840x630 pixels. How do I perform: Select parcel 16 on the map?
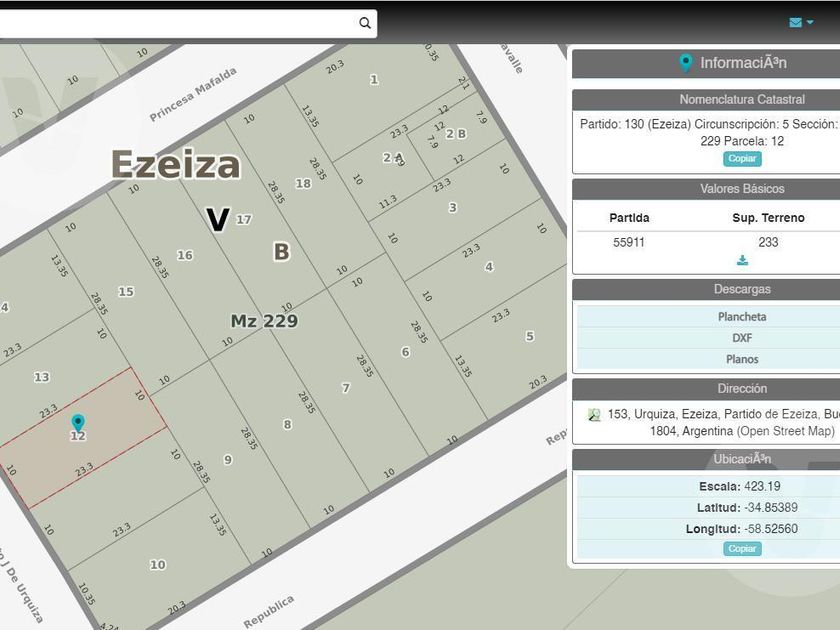[185, 255]
